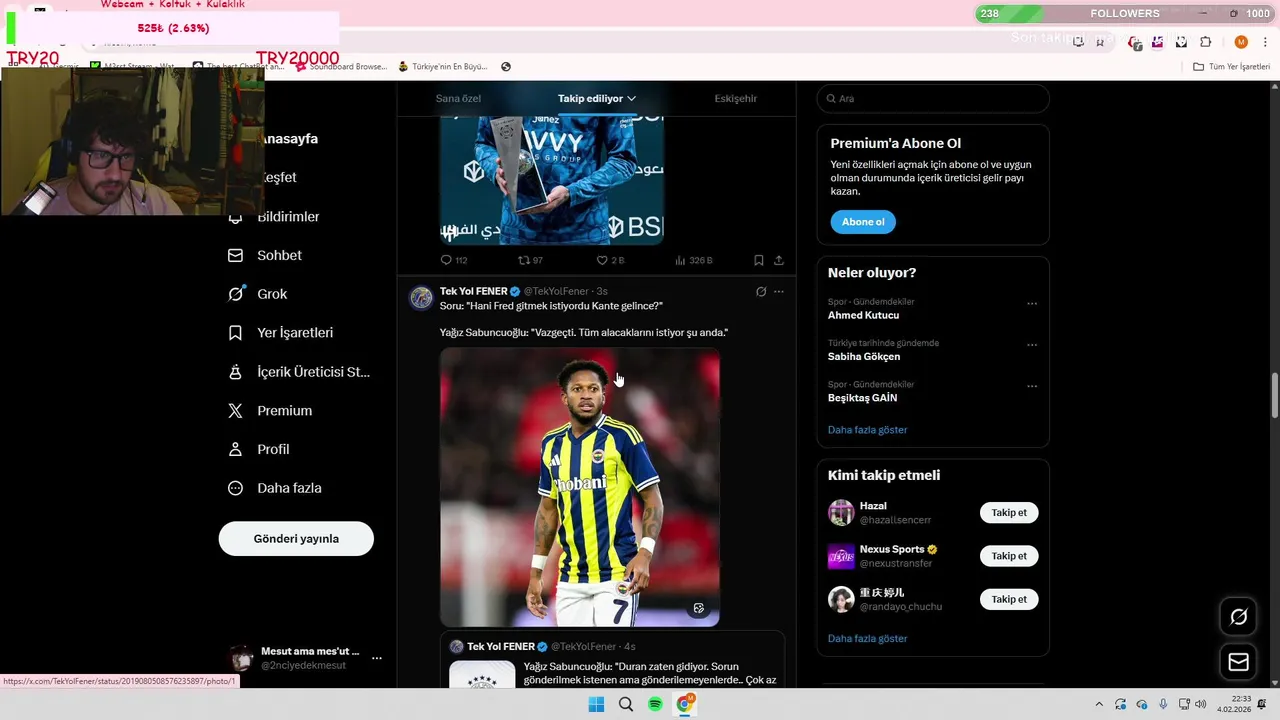Open the quoted Tek Yol FENER post
The width and height of the screenshot is (1280, 720).
coord(612,661)
